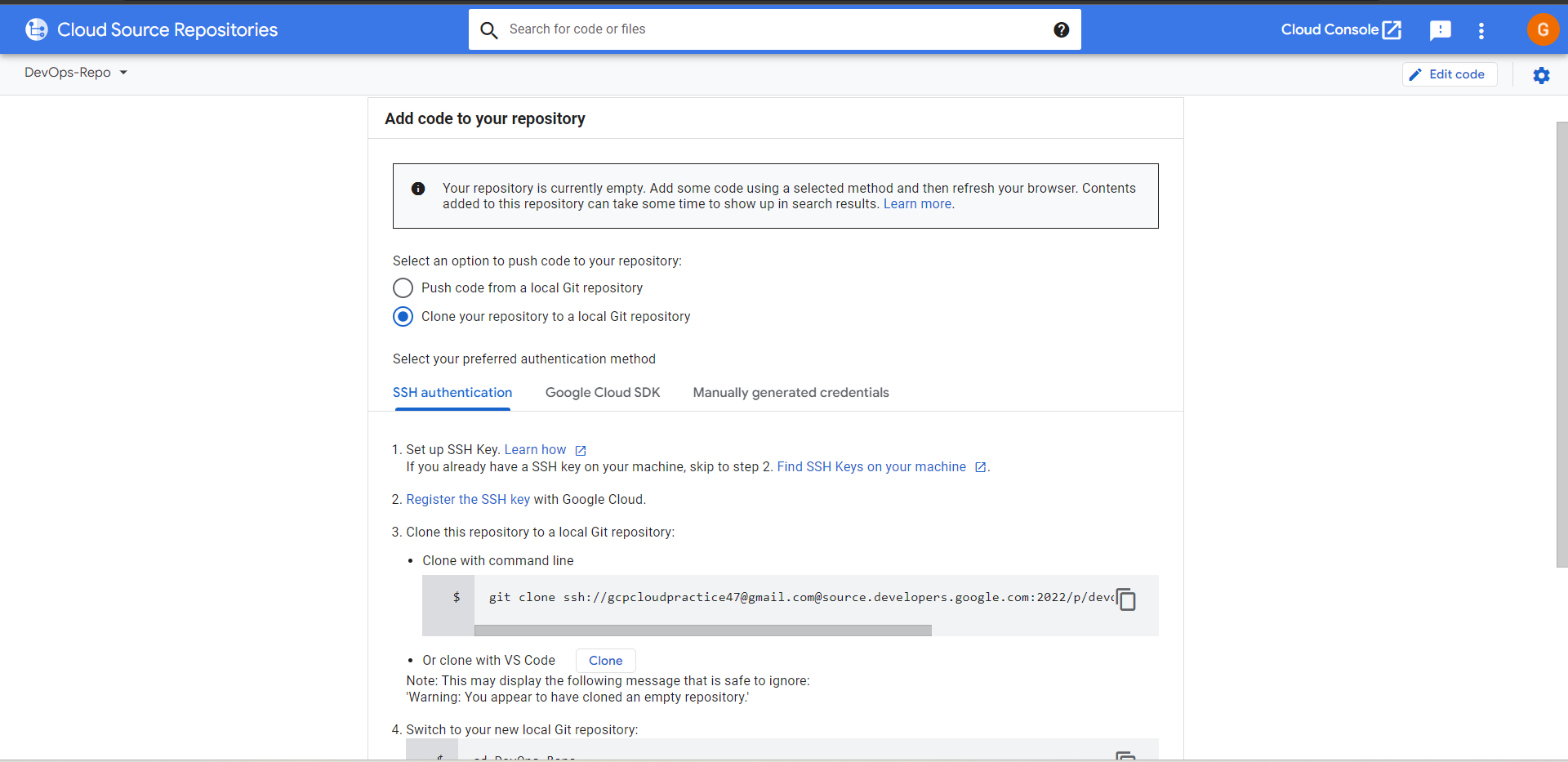The image size is (1568, 762).
Task: Open the search help question mark icon
Action: tap(1061, 29)
